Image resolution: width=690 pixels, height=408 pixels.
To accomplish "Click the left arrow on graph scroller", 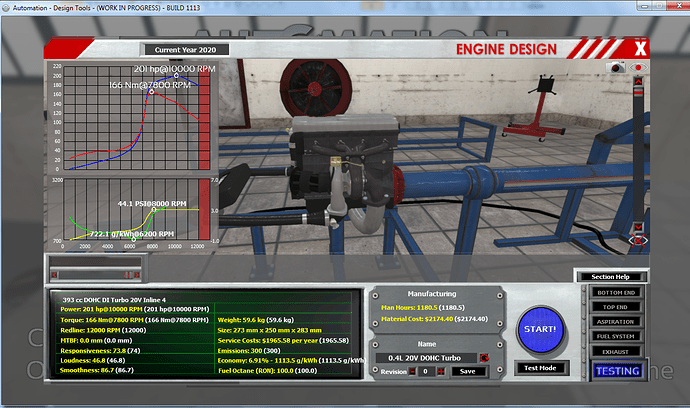I will (55, 275).
